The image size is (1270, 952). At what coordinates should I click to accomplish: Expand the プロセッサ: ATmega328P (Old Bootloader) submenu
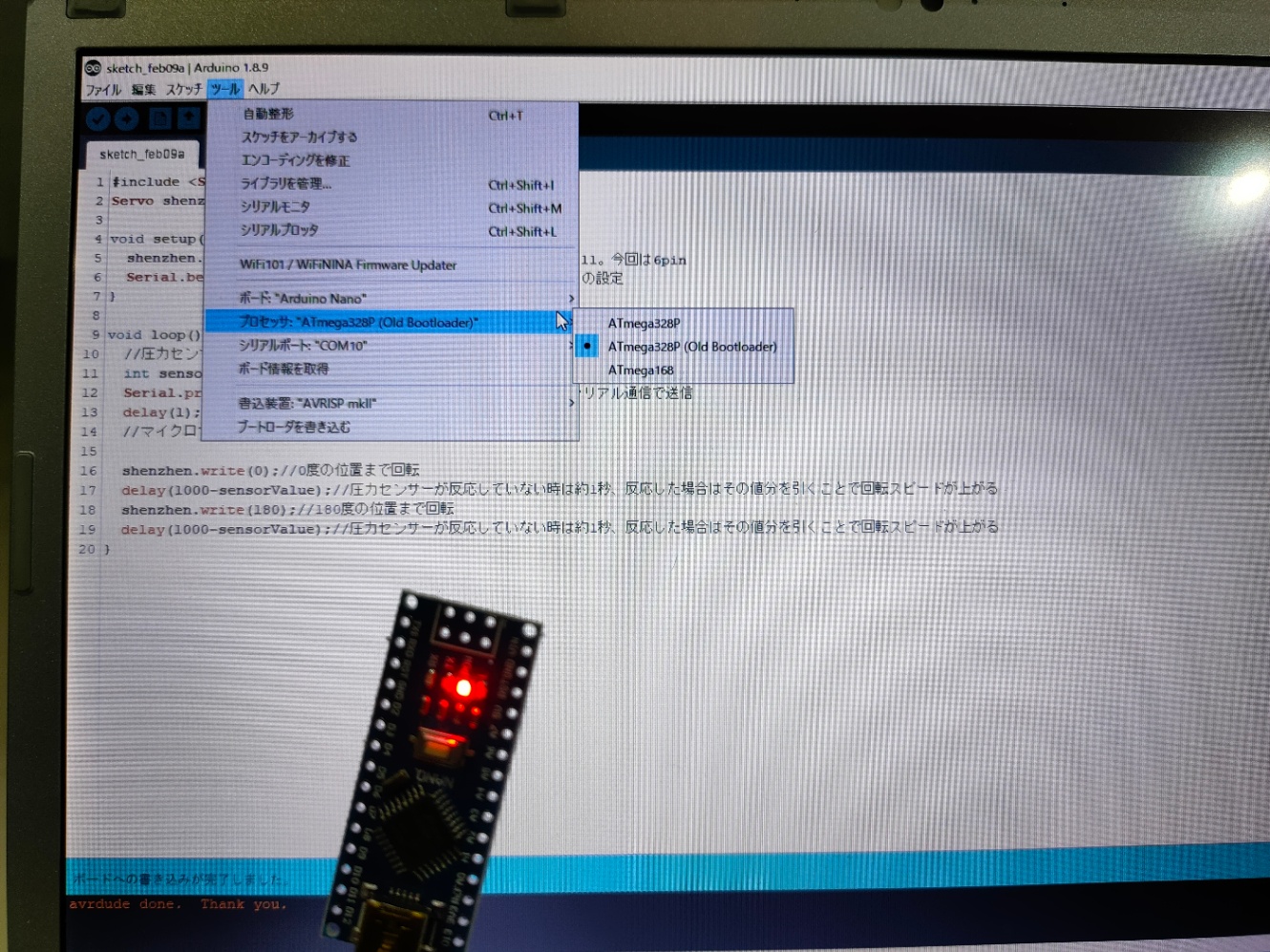pyautogui.click(x=391, y=322)
